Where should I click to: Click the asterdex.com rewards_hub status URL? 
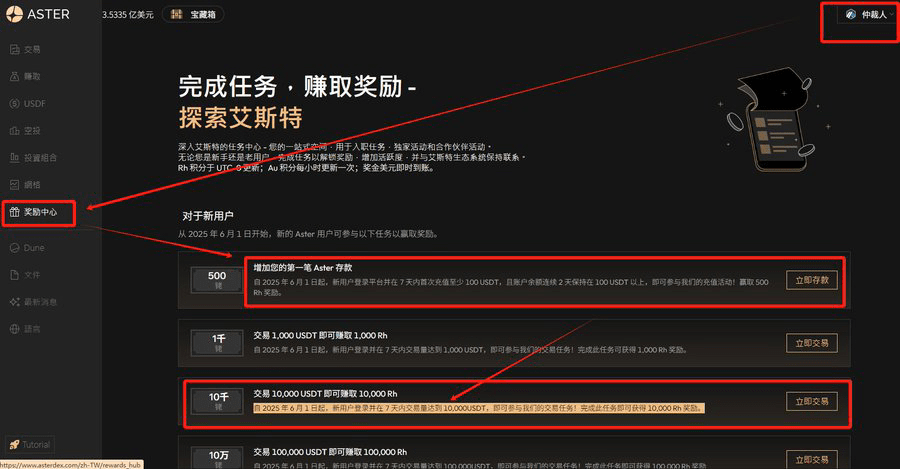[x=71, y=465]
